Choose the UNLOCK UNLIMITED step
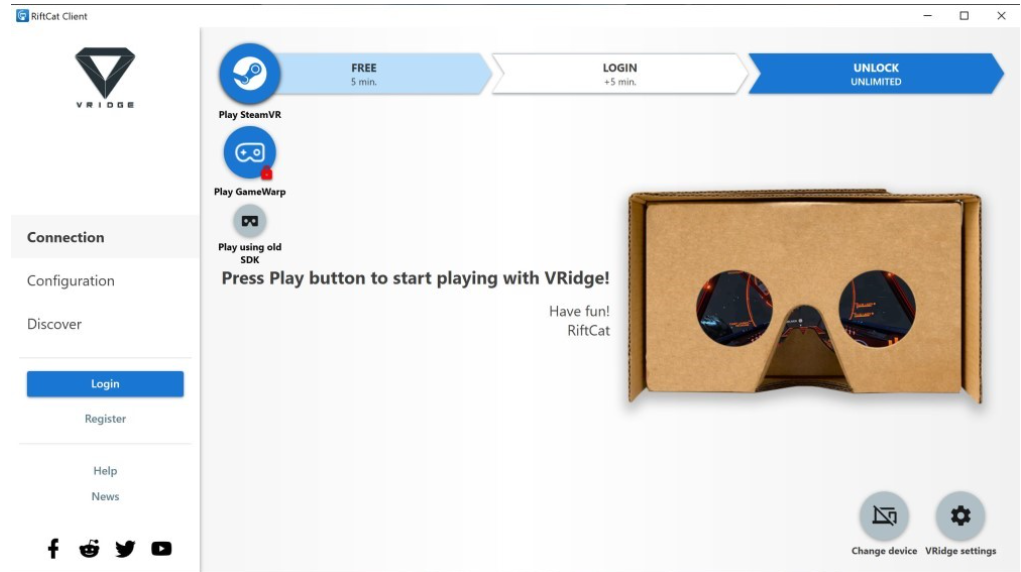1021x572 pixels. 876,74
